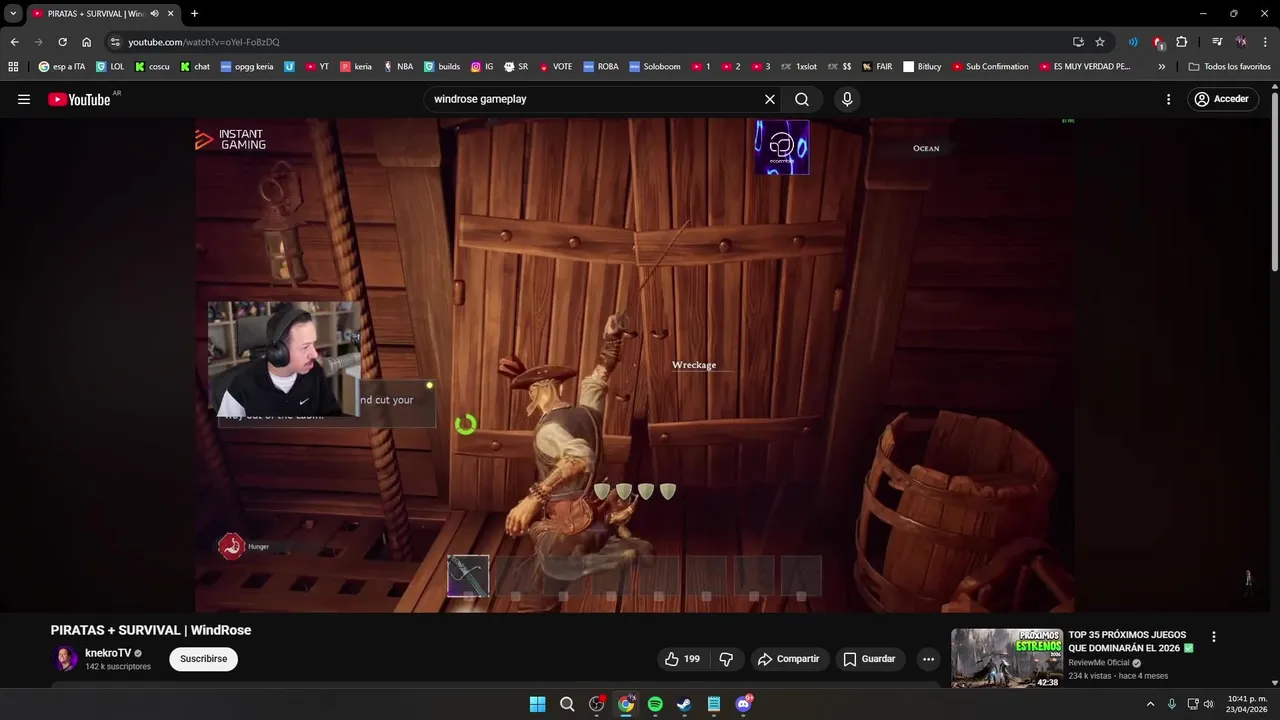Save the video with Guardar

(869, 659)
